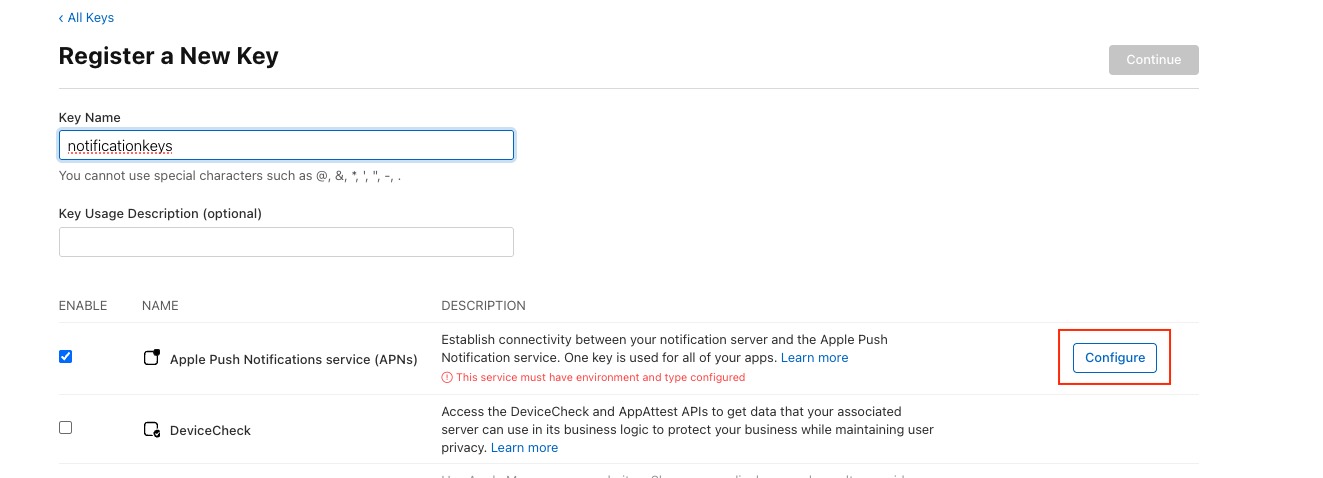Click the NAME column header
The height and width of the screenshot is (478, 1323).
tap(160, 306)
